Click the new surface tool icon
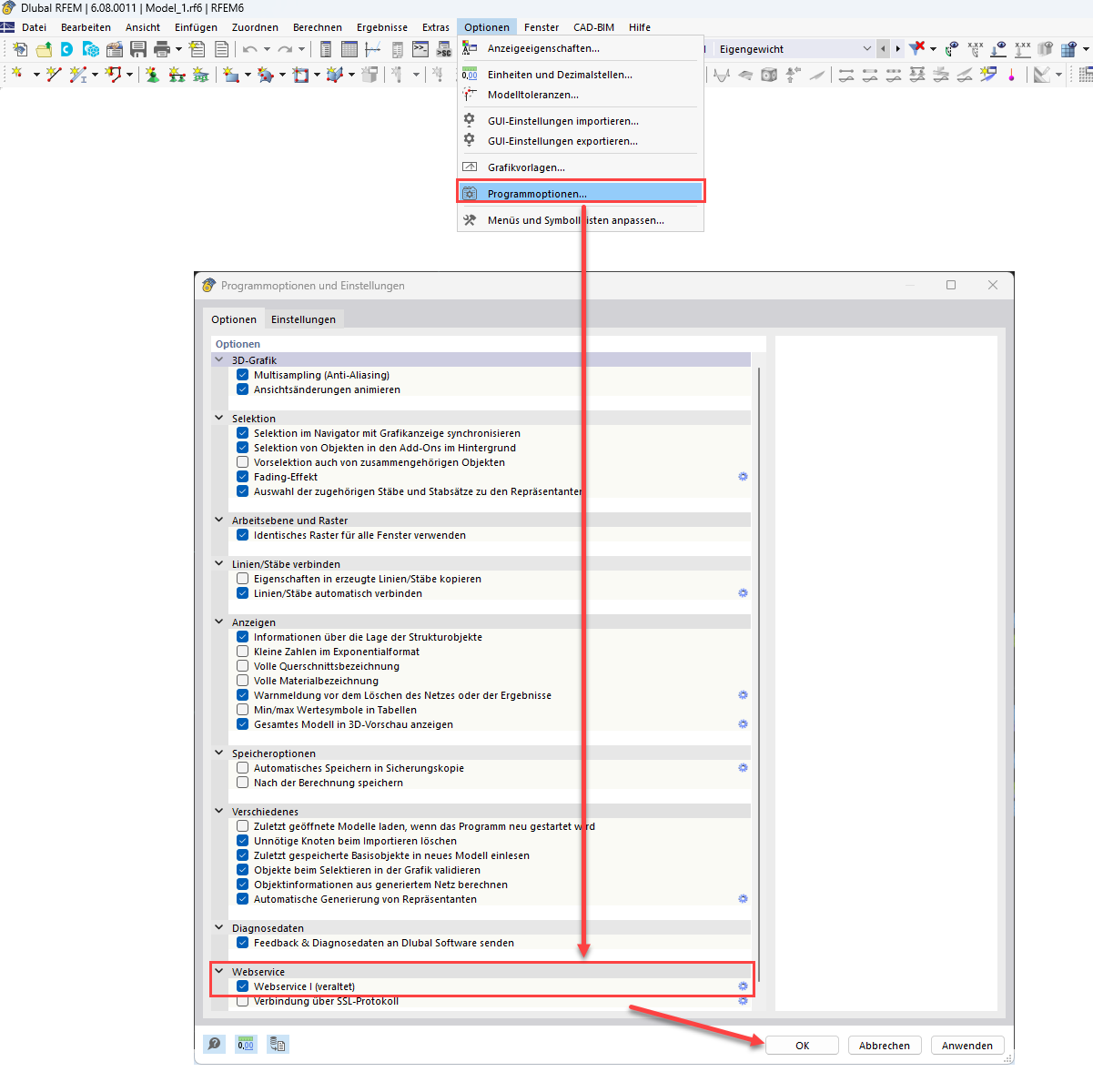 coord(231,75)
